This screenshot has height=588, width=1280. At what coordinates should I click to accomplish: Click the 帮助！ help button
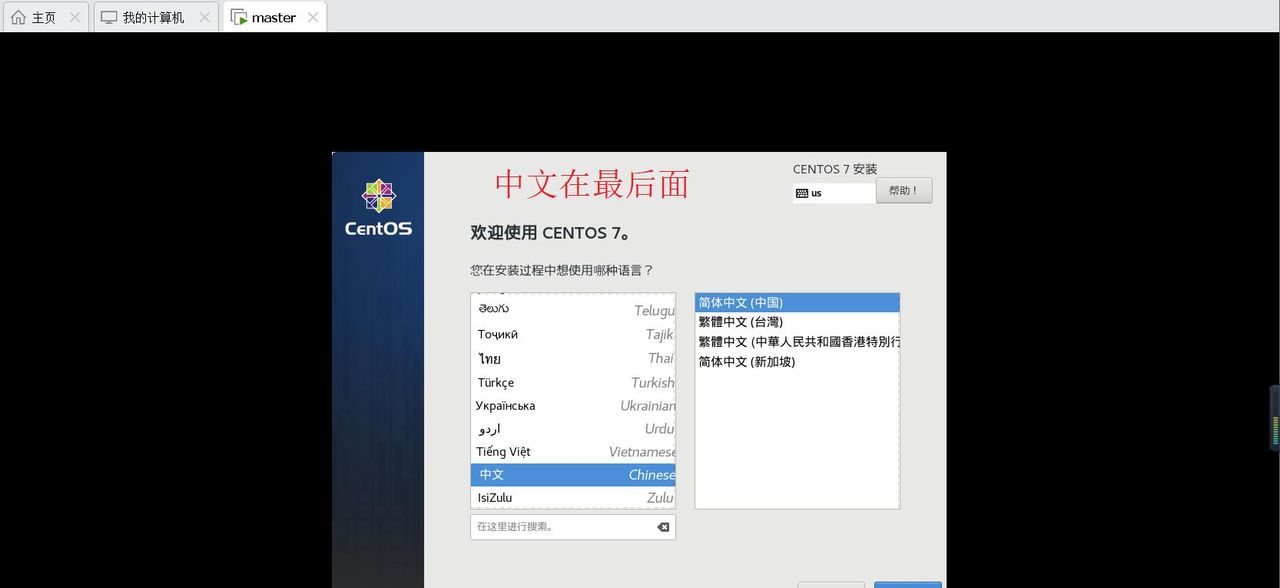[x=903, y=190]
